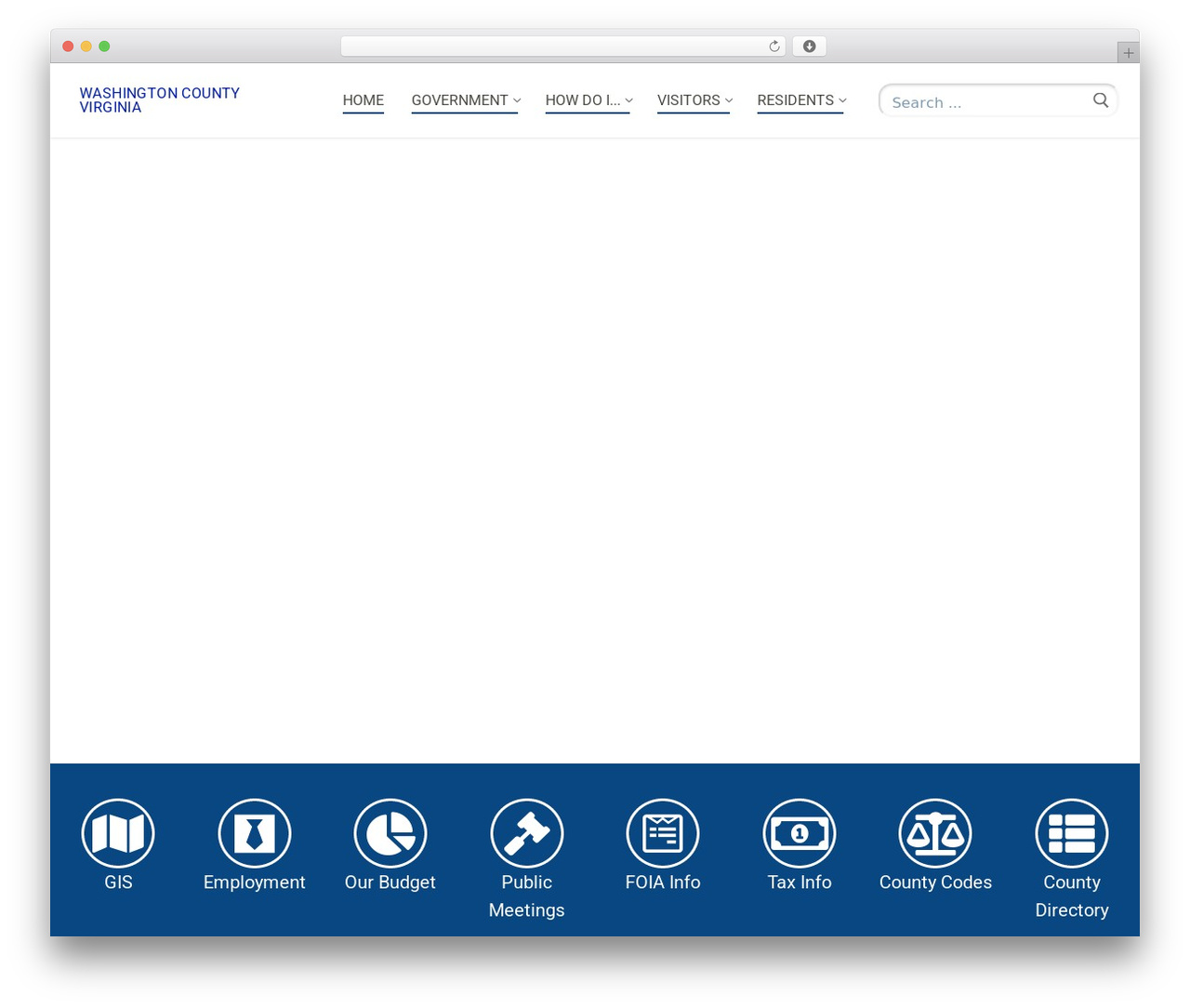Open a new tab with the plus button
Image resolution: width=1190 pixels, height=1008 pixels.
[x=1129, y=53]
